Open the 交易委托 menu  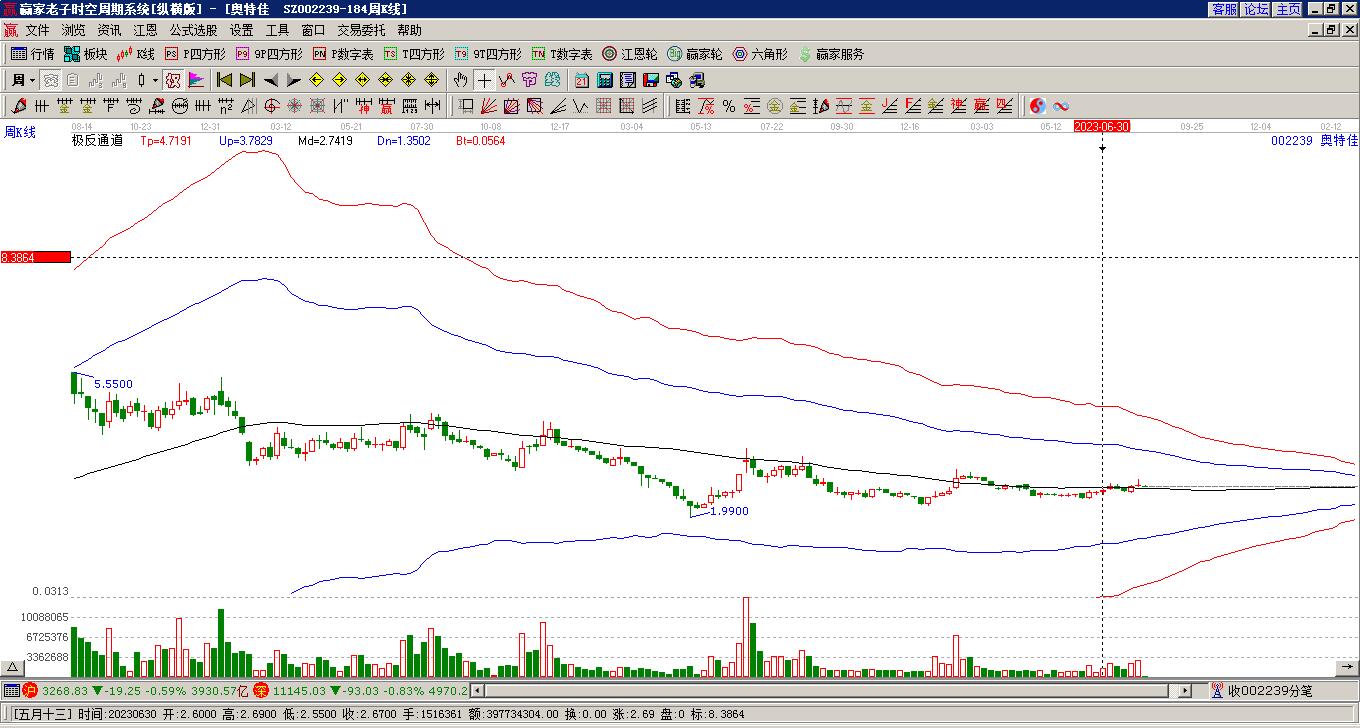pos(361,31)
